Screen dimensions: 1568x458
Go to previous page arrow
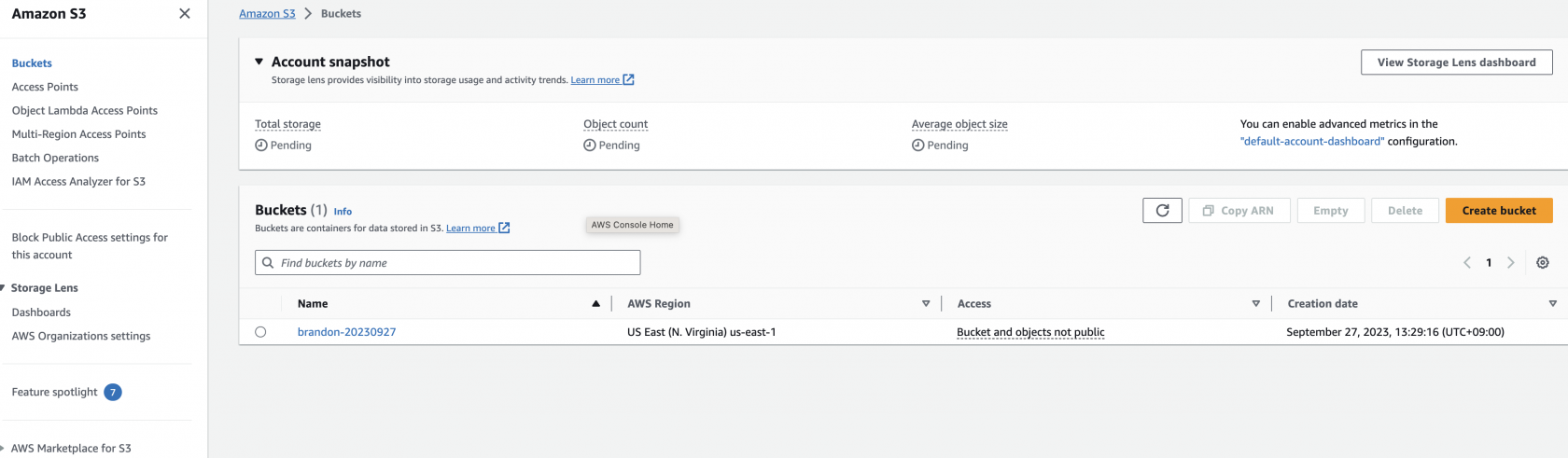tap(1467, 263)
